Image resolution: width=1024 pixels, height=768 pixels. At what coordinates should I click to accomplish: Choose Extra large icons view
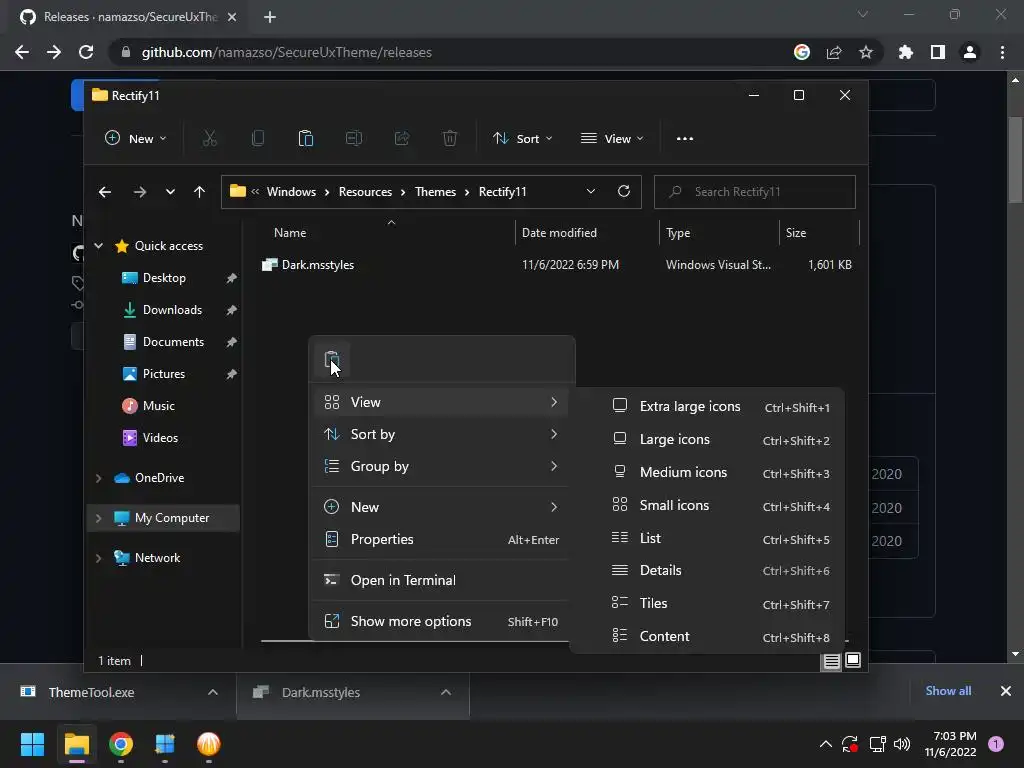coord(708,406)
